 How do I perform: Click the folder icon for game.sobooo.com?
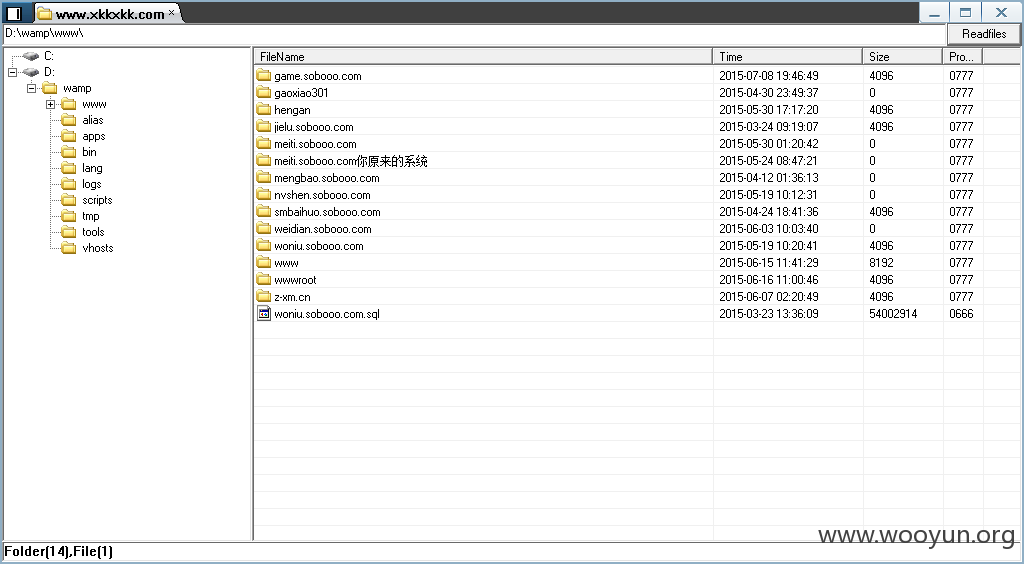(264, 76)
